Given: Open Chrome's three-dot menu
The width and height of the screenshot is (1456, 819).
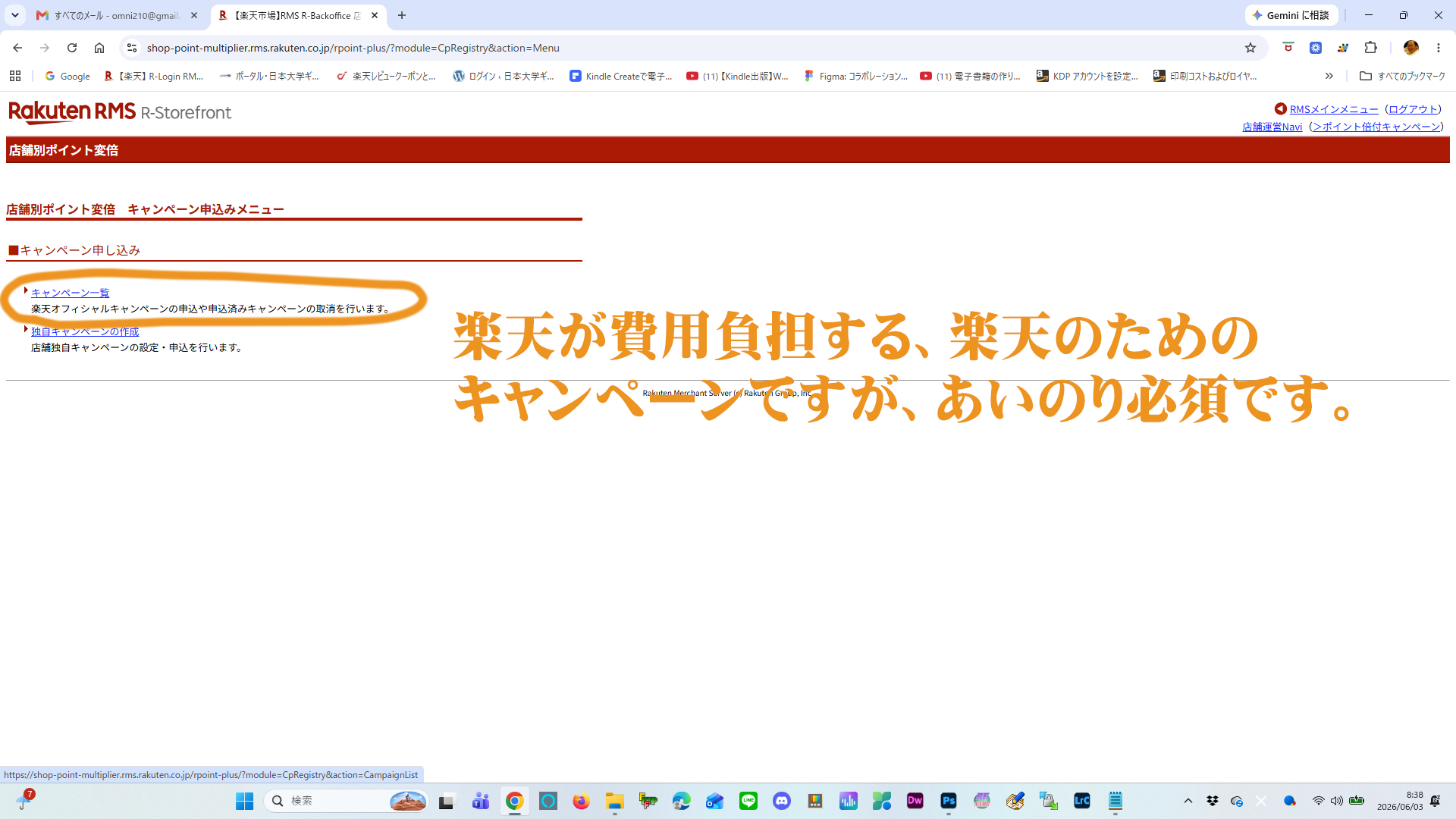Looking at the screenshot, I should point(1439,48).
